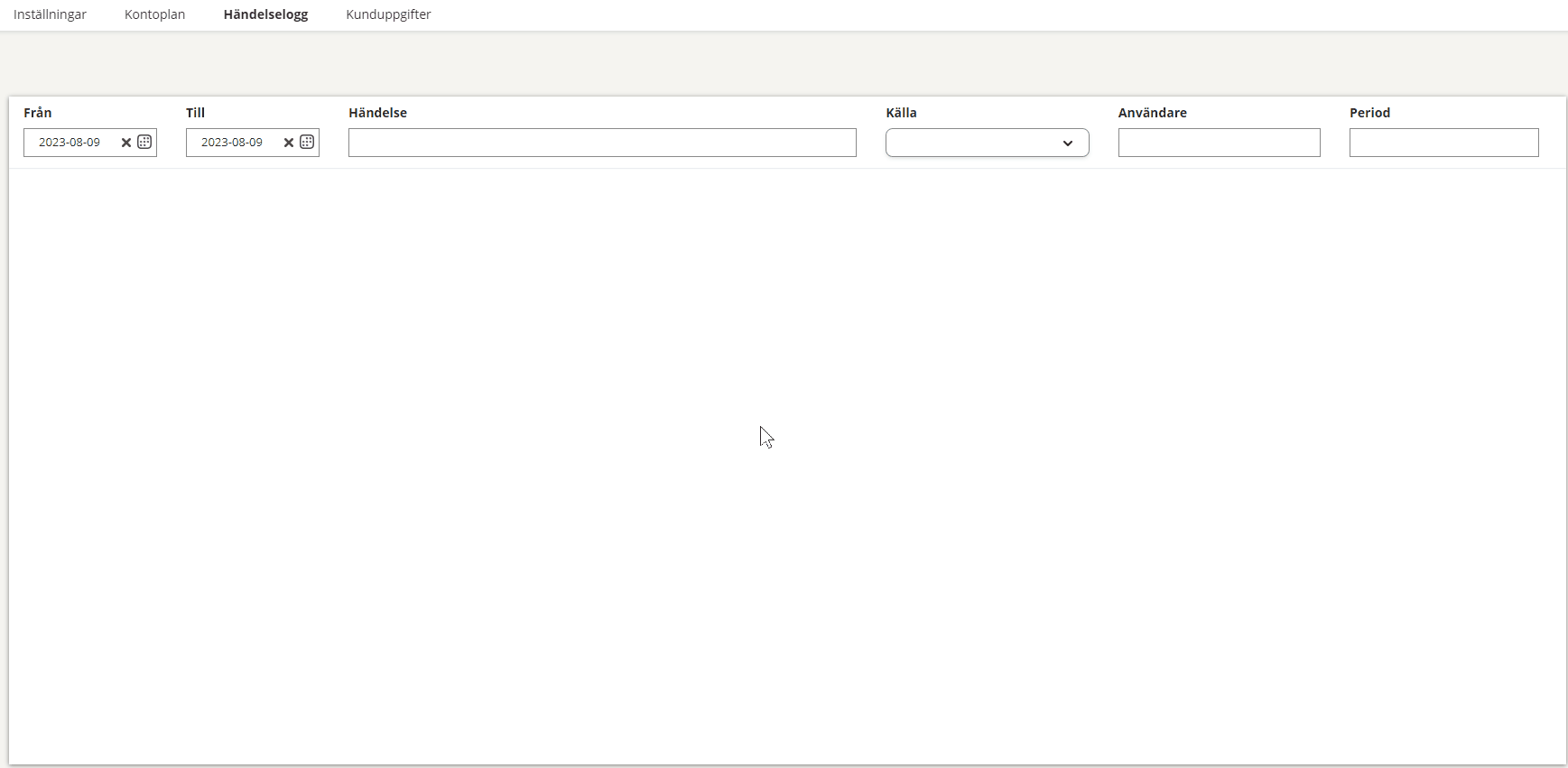Click the Från column label
Viewport: 1568px width, 768px height.
click(x=38, y=113)
